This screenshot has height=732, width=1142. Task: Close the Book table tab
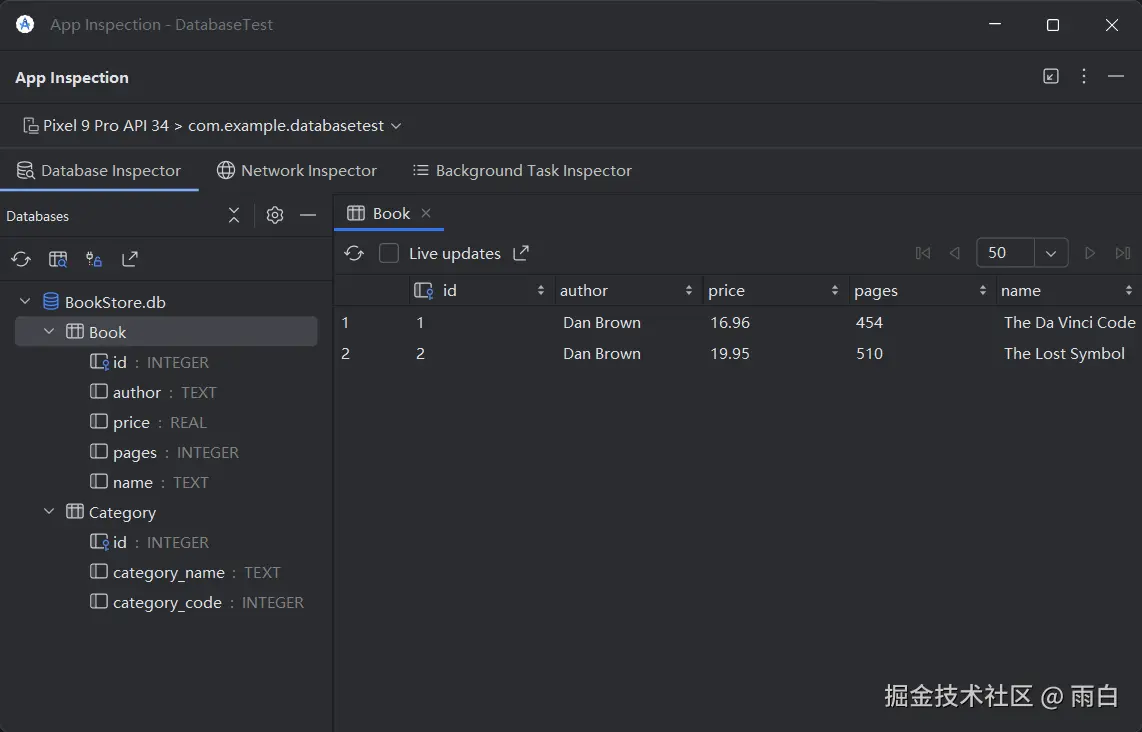[x=426, y=213]
